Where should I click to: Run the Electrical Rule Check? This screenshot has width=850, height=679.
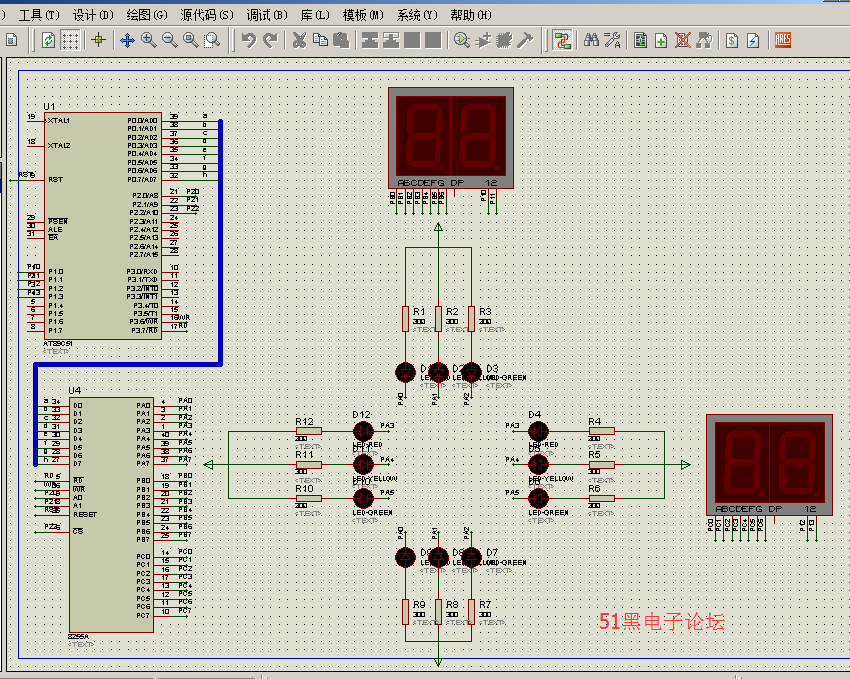753,40
